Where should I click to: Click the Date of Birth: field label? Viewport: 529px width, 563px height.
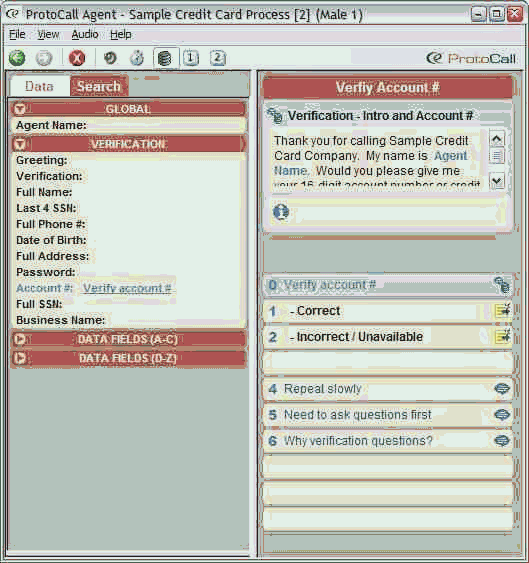(51, 240)
